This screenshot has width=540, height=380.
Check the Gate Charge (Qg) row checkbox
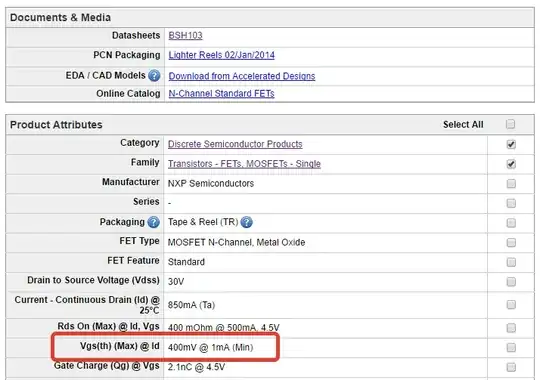point(511,367)
